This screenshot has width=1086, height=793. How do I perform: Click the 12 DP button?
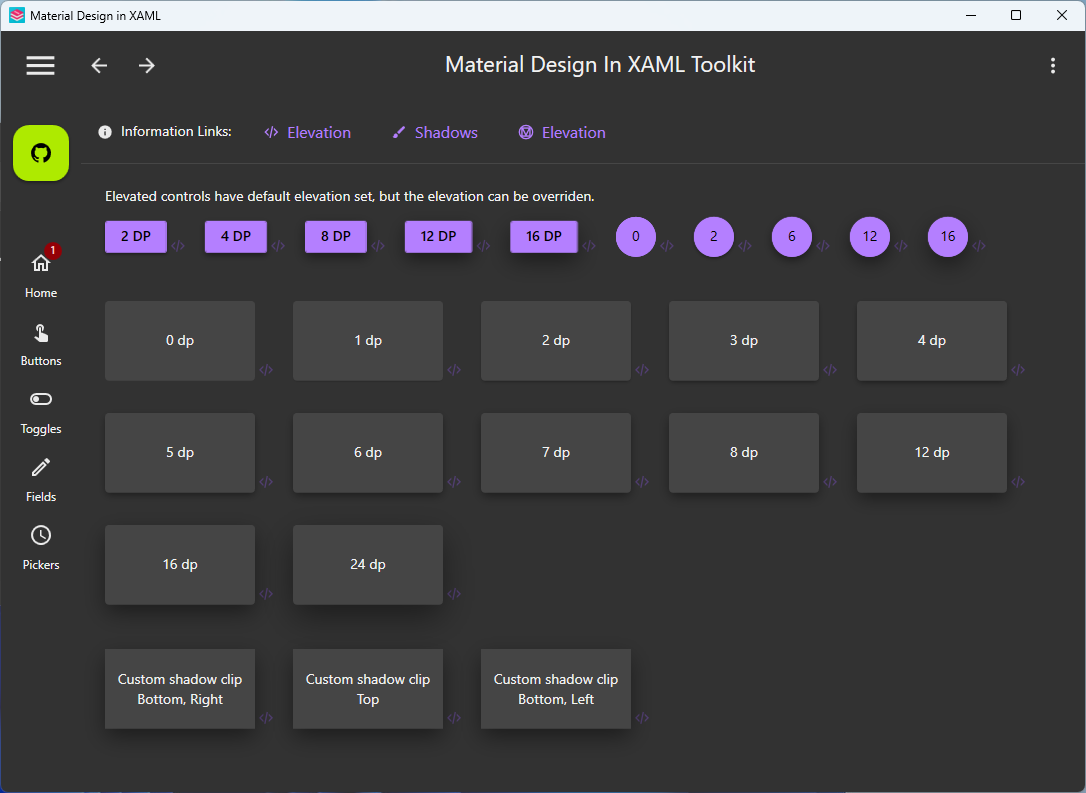click(x=438, y=237)
